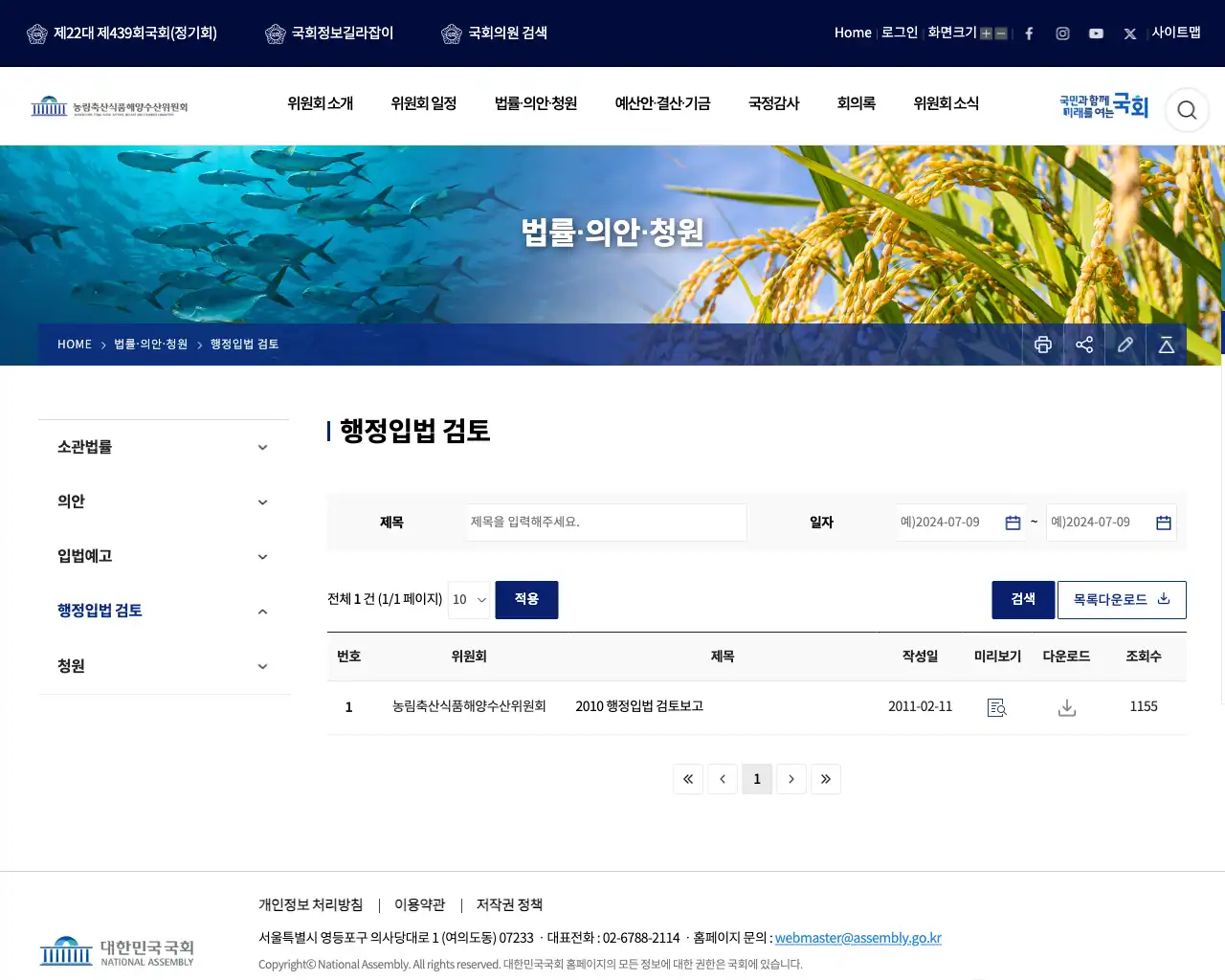Screen dimensions: 1225x980
Task: Click the share icon in breadcrumb bar
Action: [x=1084, y=345]
